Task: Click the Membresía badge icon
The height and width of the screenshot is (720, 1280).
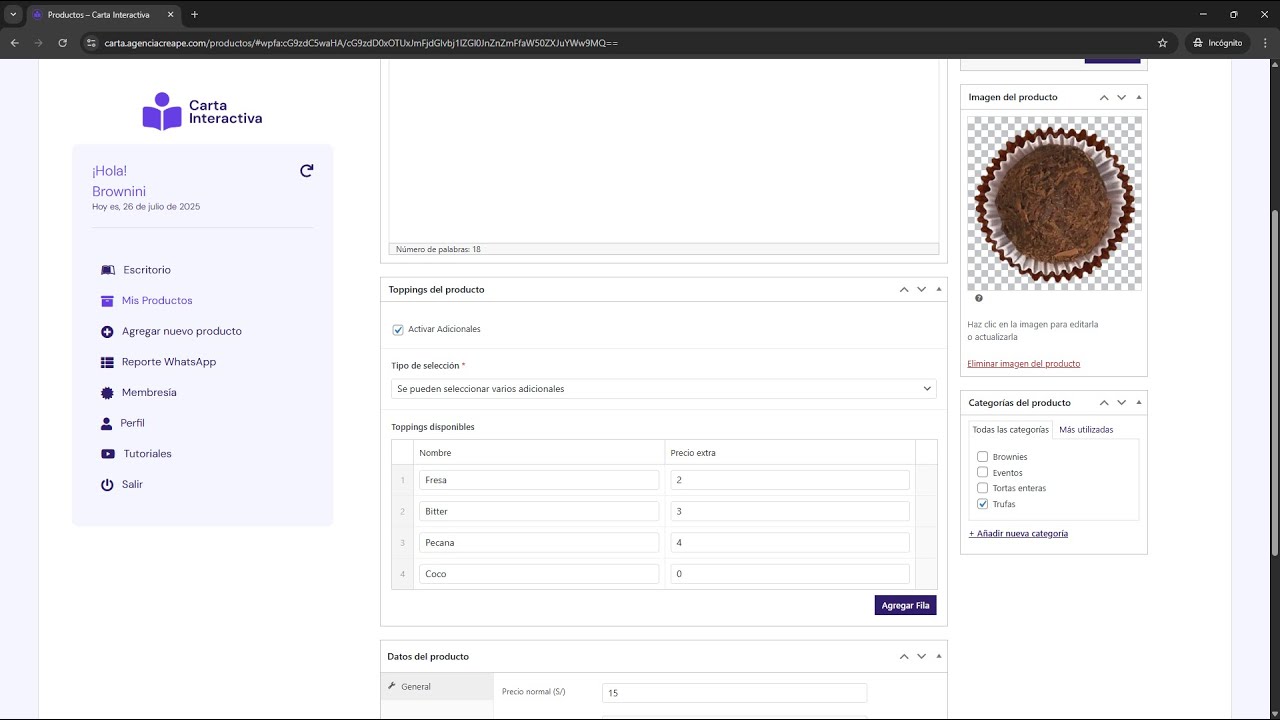Action: point(107,393)
